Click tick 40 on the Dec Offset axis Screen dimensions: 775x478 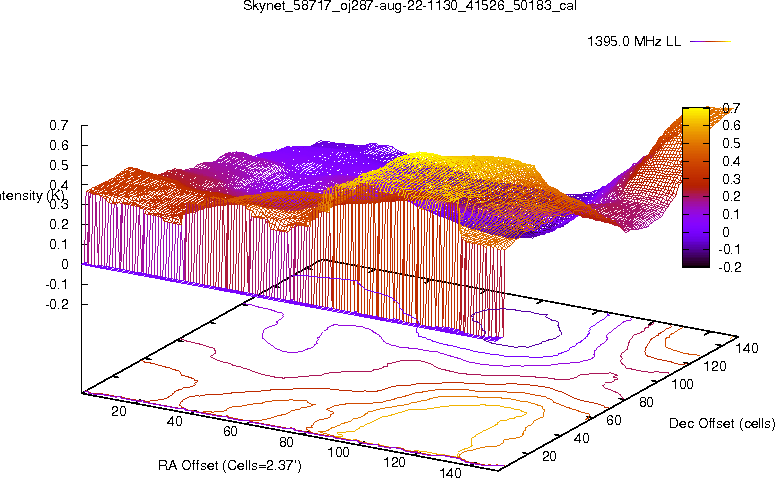[582, 438]
